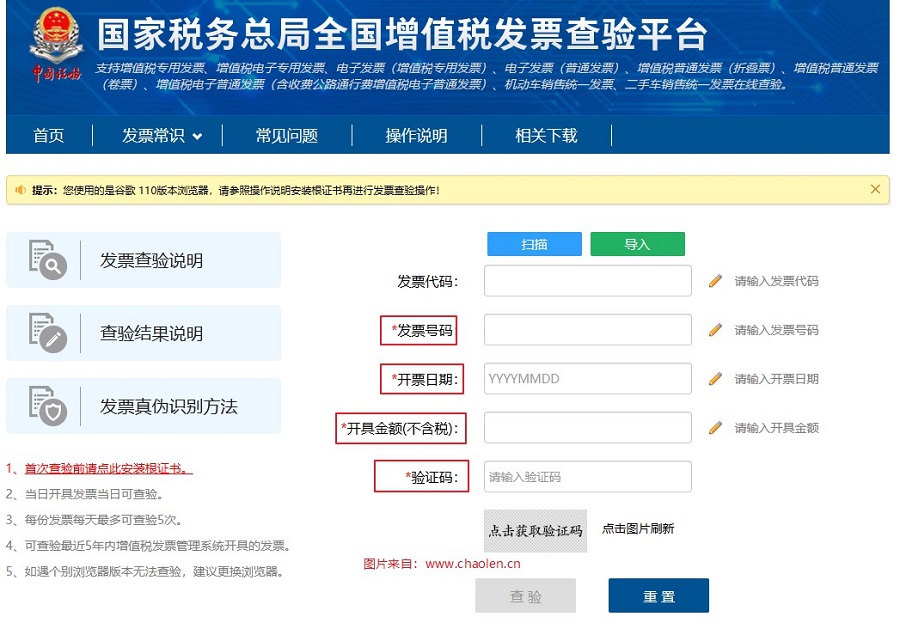Image resolution: width=900 pixels, height=629 pixels.
Task: Click the 提示 message about 谷歌 110版本浏览器
Action: click(x=236, y=190)
